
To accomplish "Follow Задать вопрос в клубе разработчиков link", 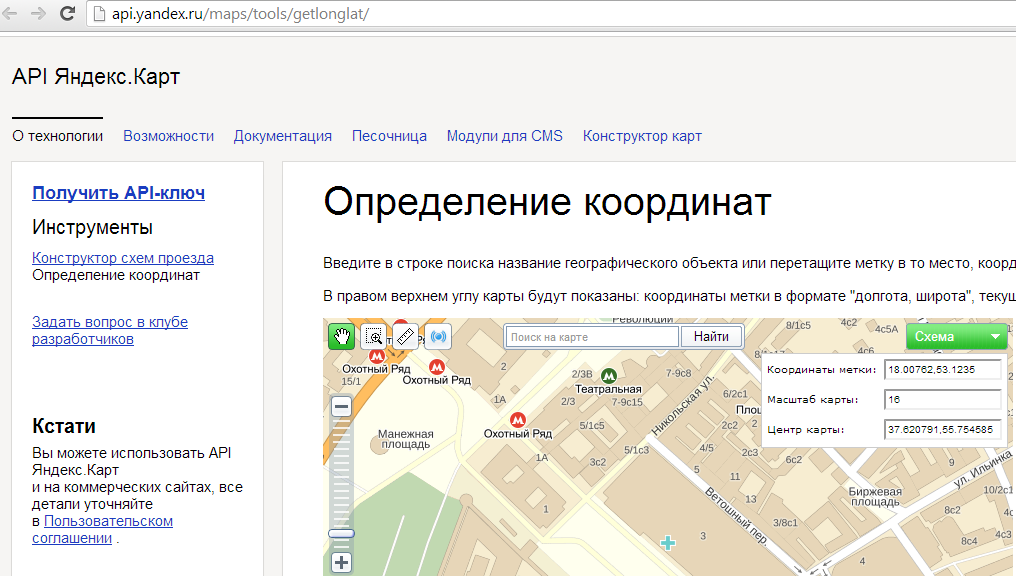I will (110, 330).
